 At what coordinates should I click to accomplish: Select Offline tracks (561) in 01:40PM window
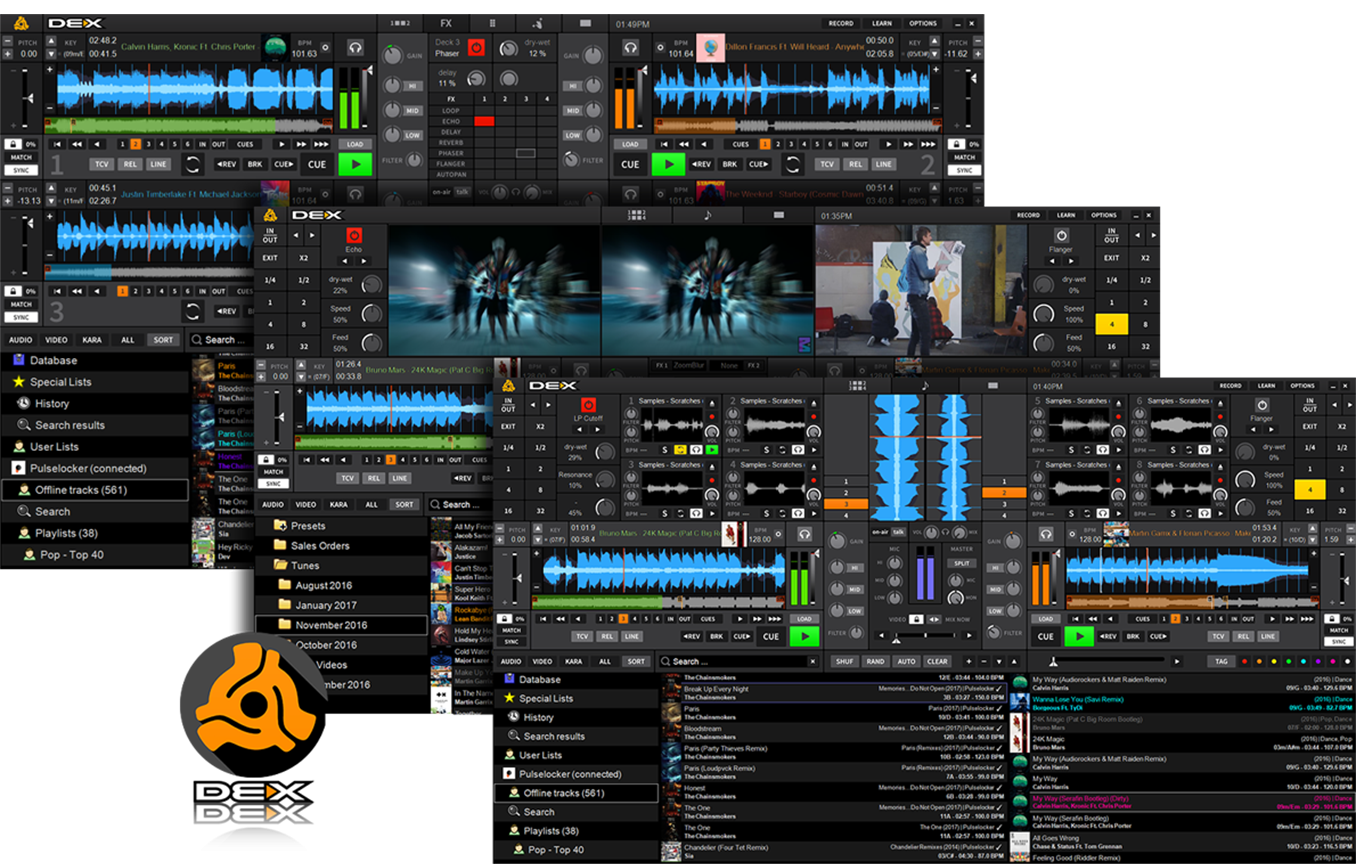click(x=577, y=793)
